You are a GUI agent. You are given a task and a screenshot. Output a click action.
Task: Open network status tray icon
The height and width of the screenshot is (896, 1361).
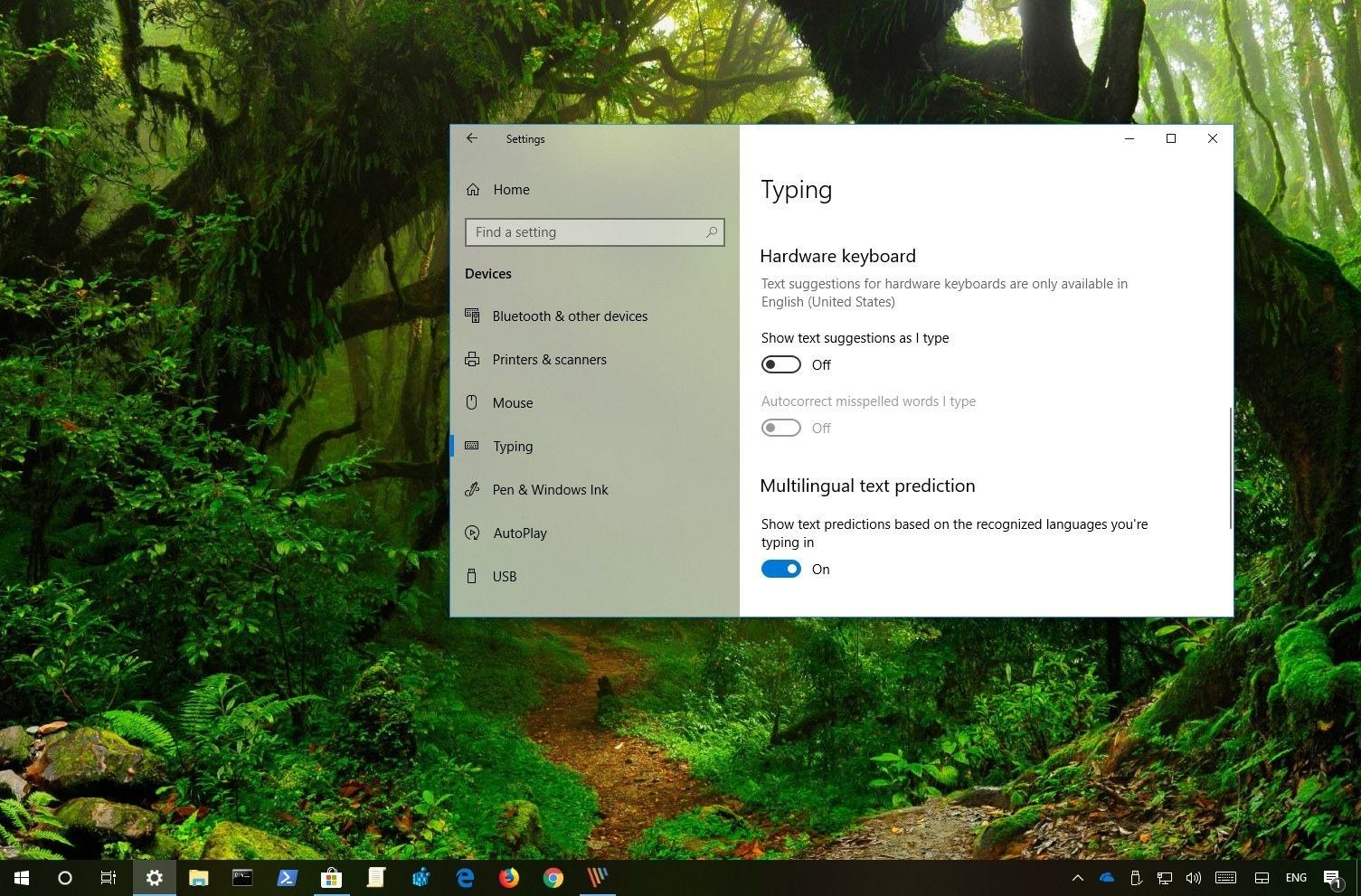(1165, 877)
